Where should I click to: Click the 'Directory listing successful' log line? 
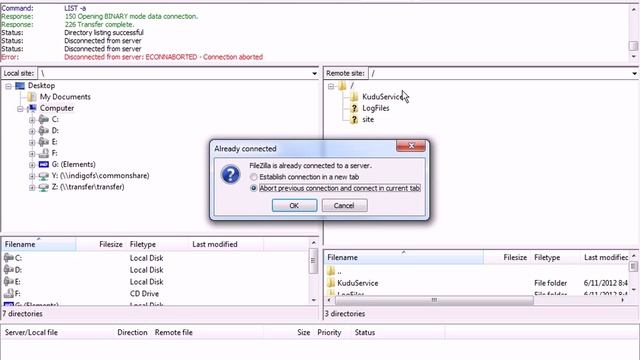(x=104, y=33)
